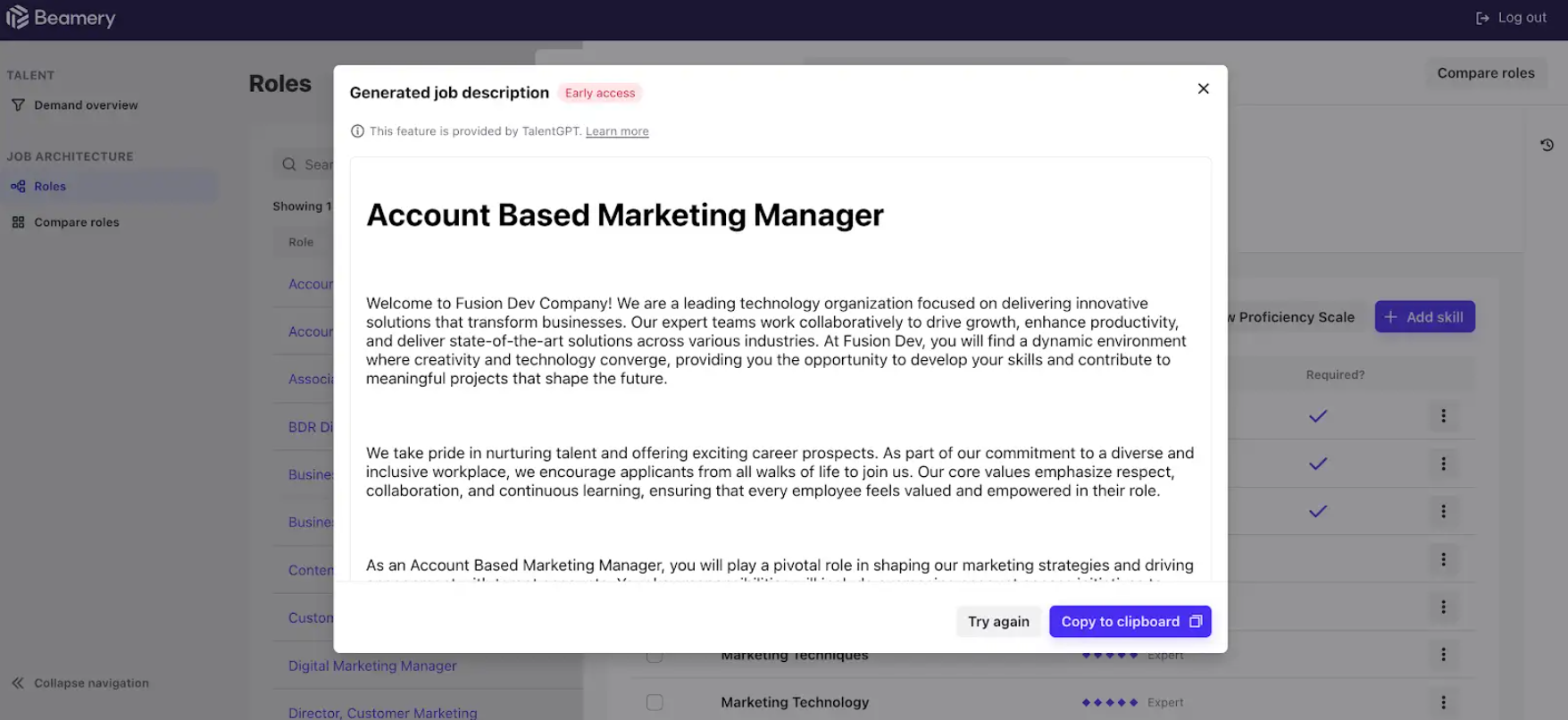Toggle the first Required checkmark

point(1318,416)
